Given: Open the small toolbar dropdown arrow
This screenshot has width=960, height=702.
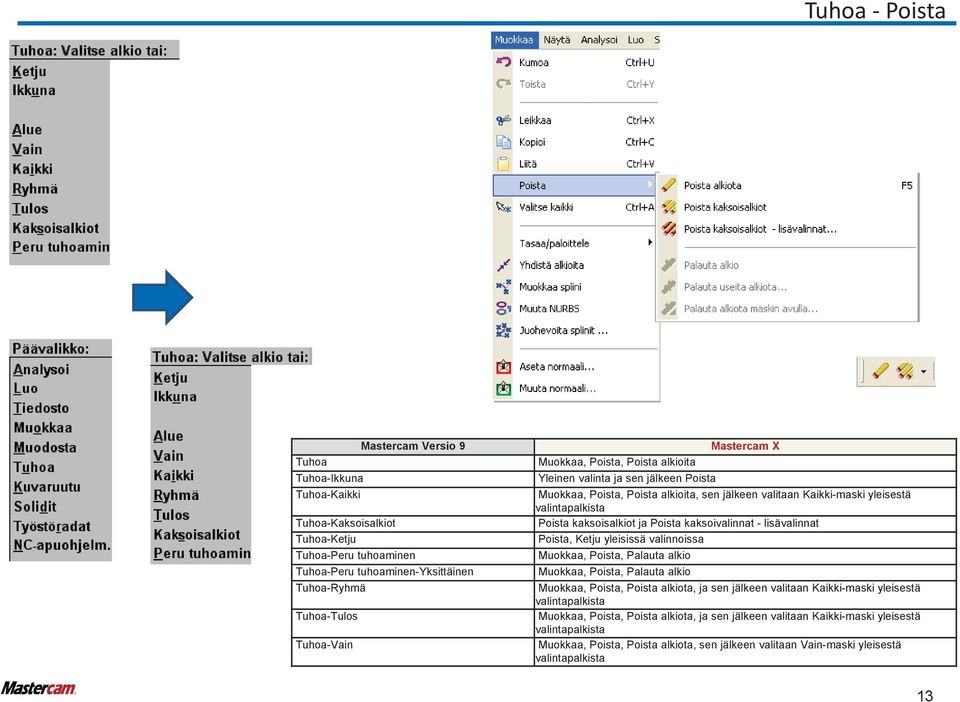Looking at the screenshot, I should 923,372.
